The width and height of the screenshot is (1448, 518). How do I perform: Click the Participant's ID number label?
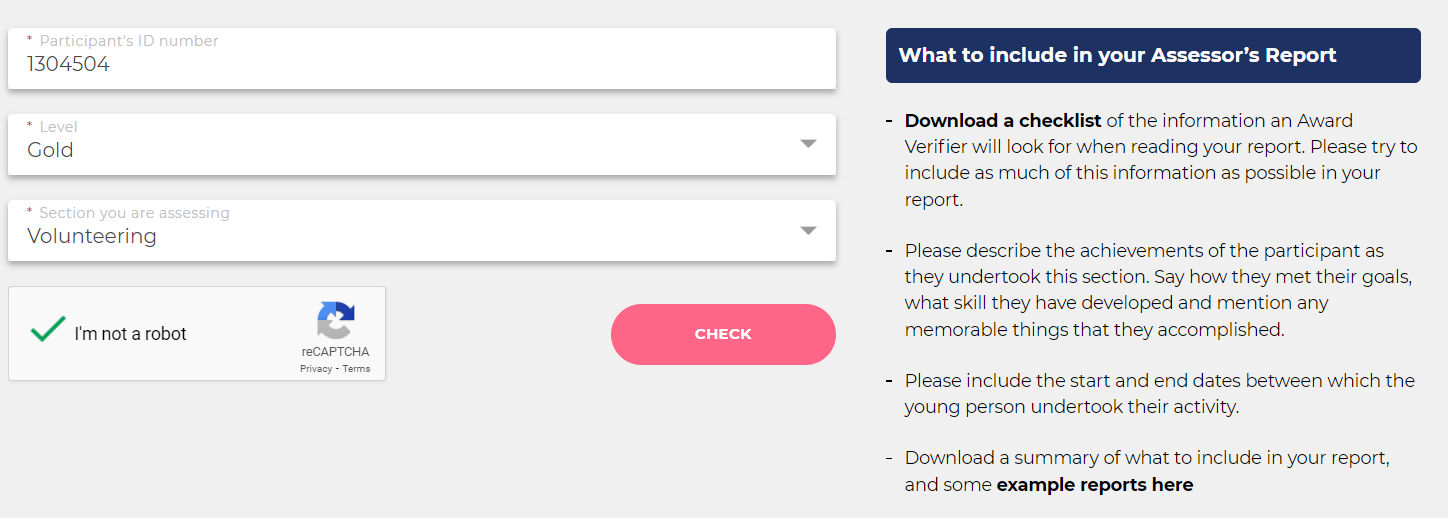129,41
